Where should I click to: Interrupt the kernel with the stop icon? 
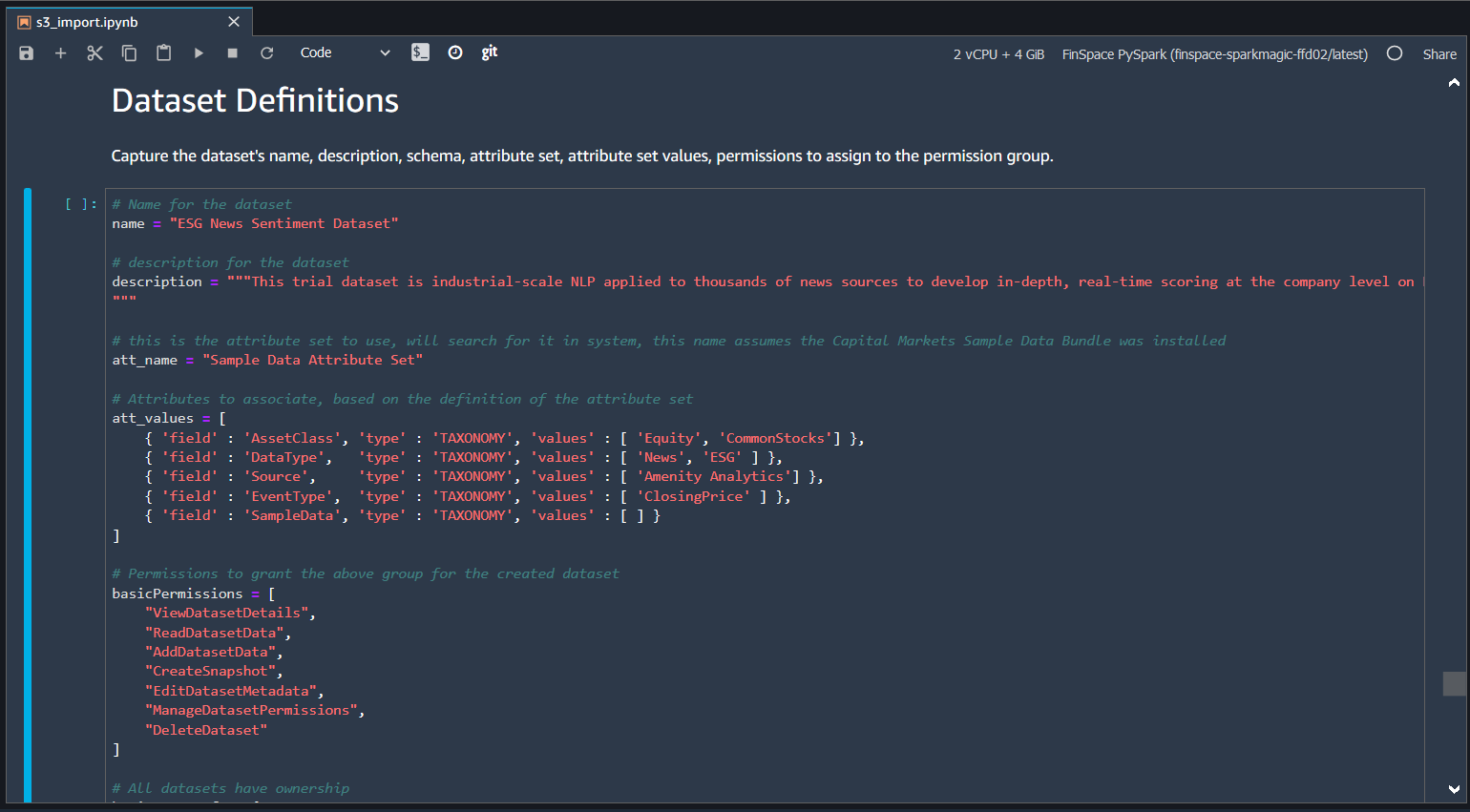pos(233,53)
